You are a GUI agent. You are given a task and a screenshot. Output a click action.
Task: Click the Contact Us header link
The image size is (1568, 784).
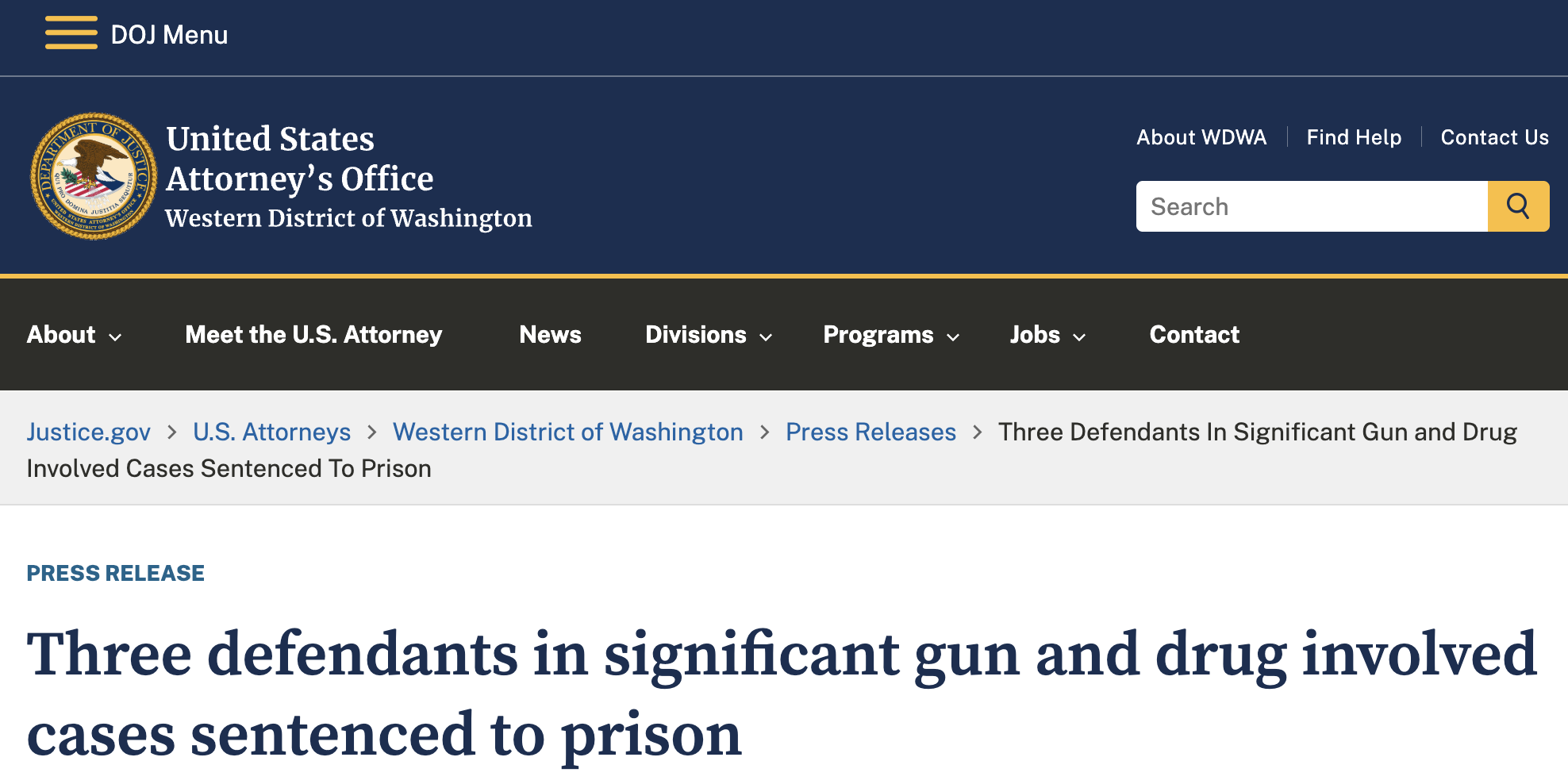click(x=1494, y=137)
